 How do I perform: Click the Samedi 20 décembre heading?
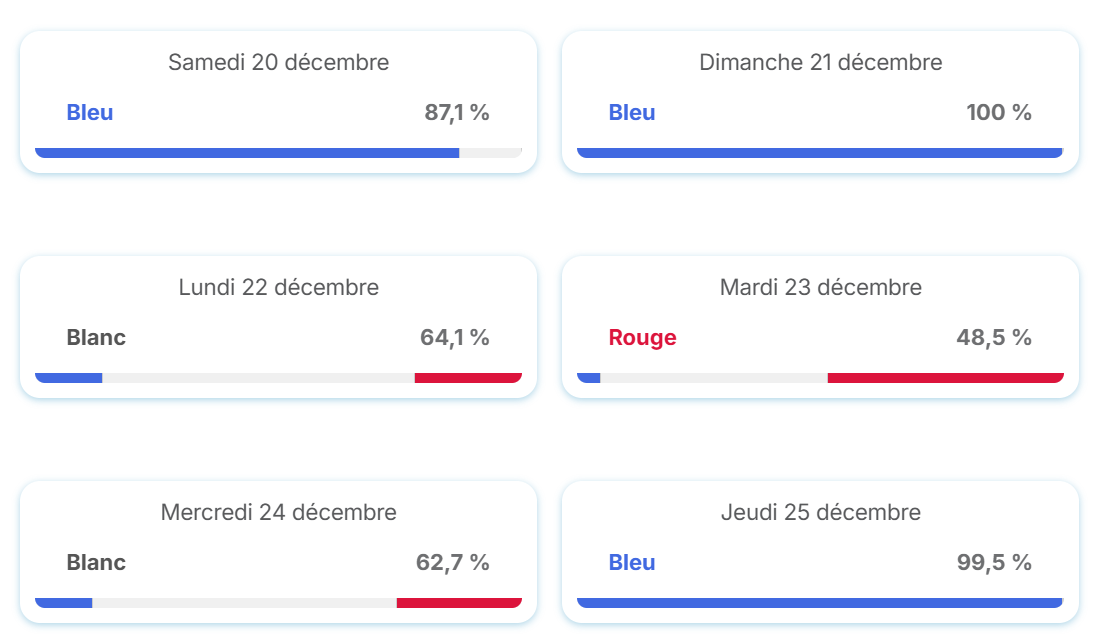click(x=278, y=63)
